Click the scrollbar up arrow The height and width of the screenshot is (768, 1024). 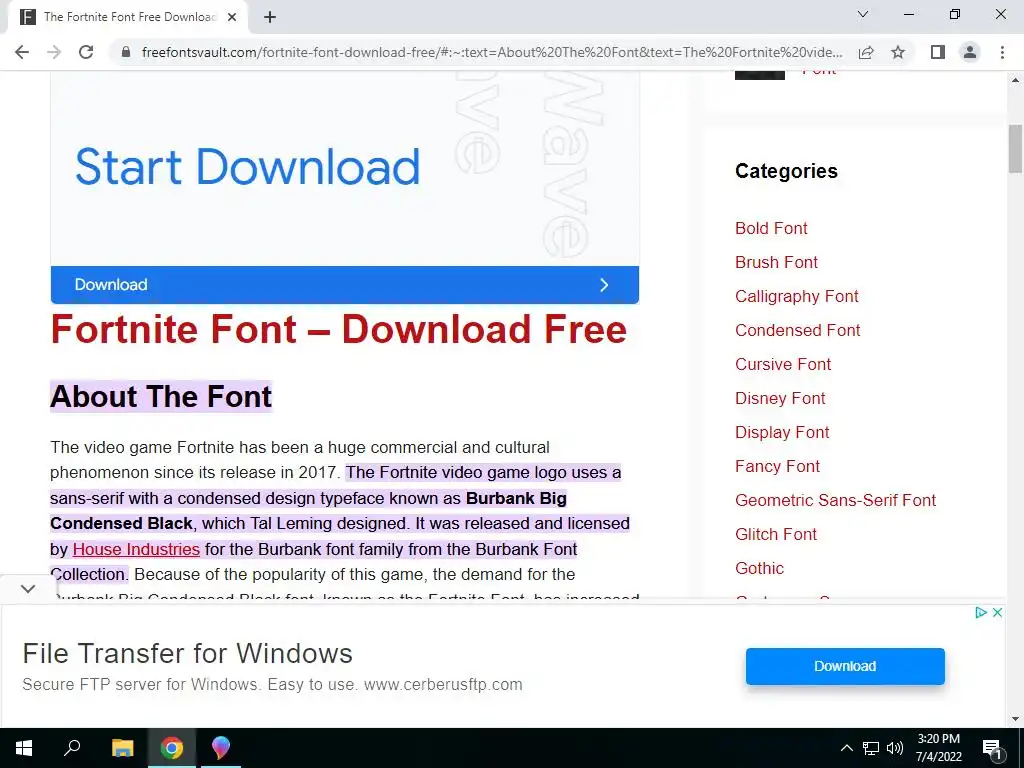(1016, 80)
